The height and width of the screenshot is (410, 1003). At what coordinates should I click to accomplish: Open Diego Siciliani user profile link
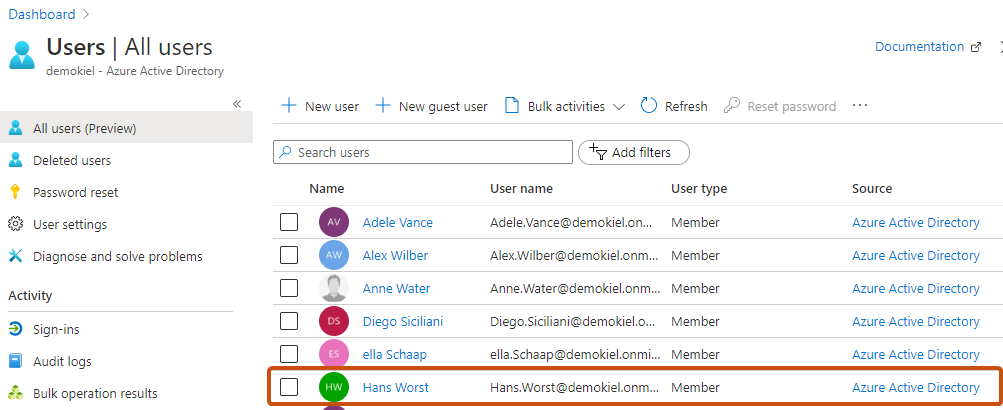click(403, 321)
